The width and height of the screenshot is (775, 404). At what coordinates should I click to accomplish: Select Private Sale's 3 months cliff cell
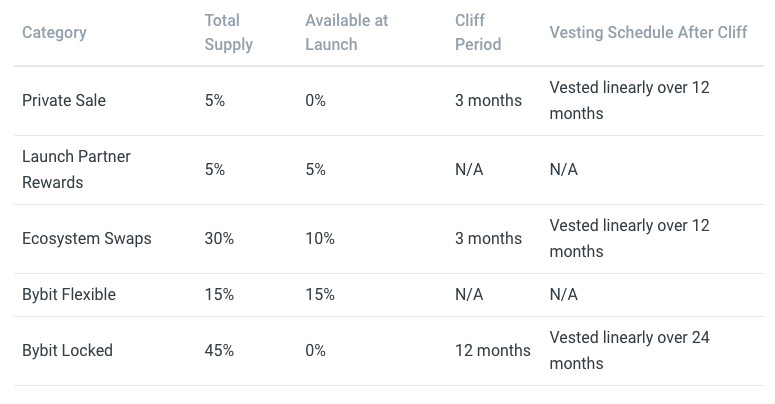point(488,100)
